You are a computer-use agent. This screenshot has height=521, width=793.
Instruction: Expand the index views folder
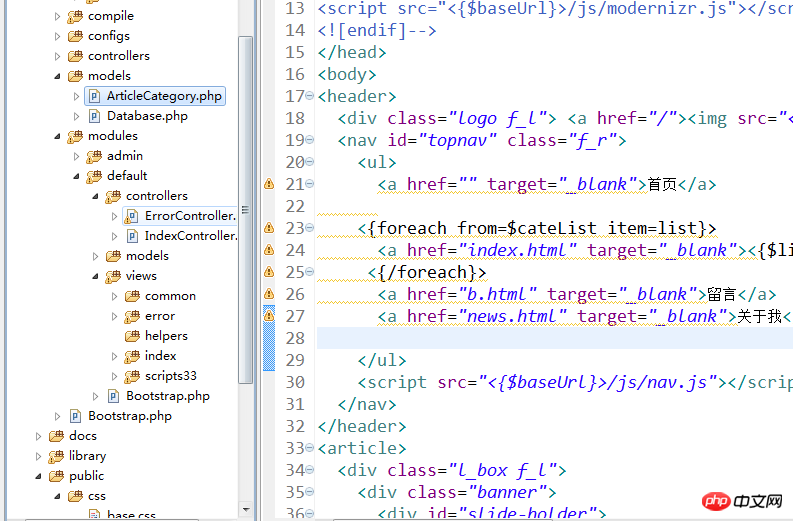[x=114, y=357]
